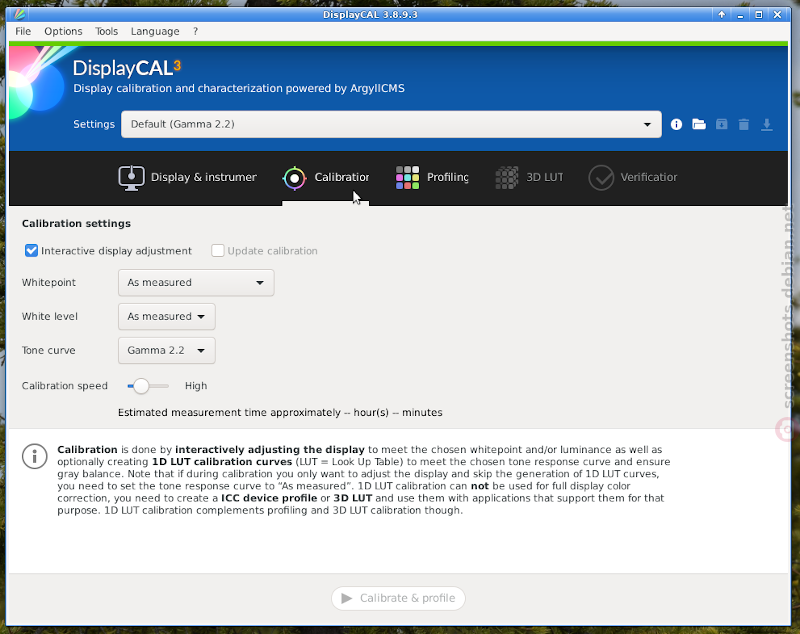Click the window shade up-arrow button

pos(721,14)
